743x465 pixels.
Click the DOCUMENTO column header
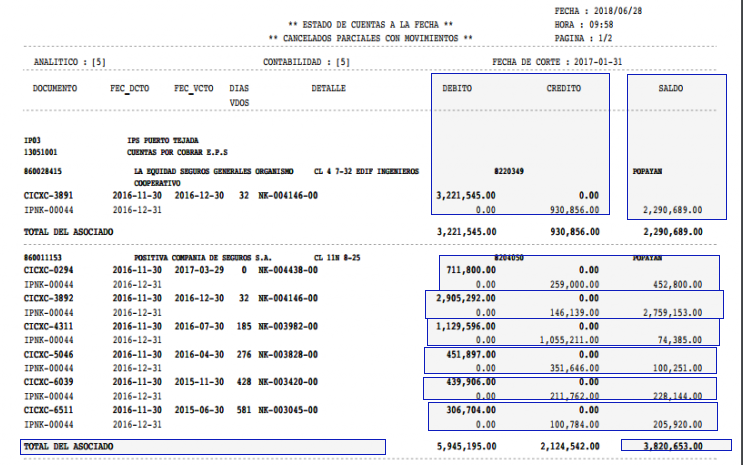tap(56, 88)
